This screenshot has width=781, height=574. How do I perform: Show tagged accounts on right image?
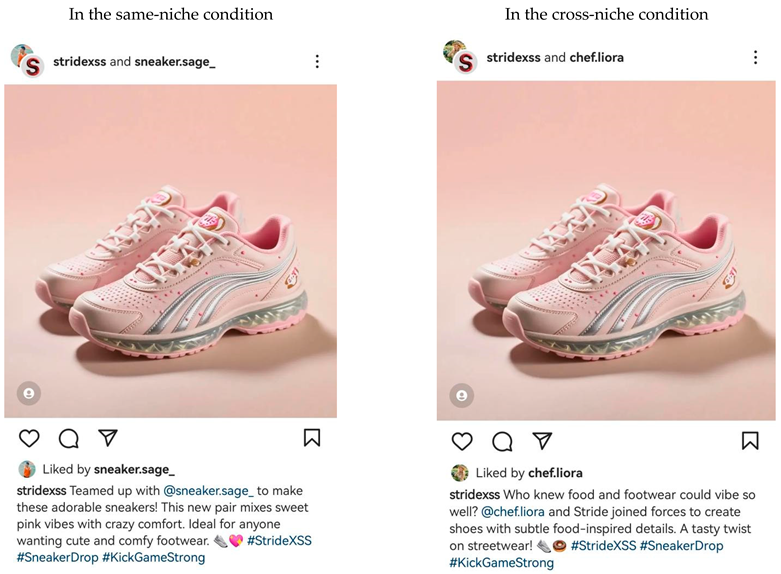click(x=461, y=397)
